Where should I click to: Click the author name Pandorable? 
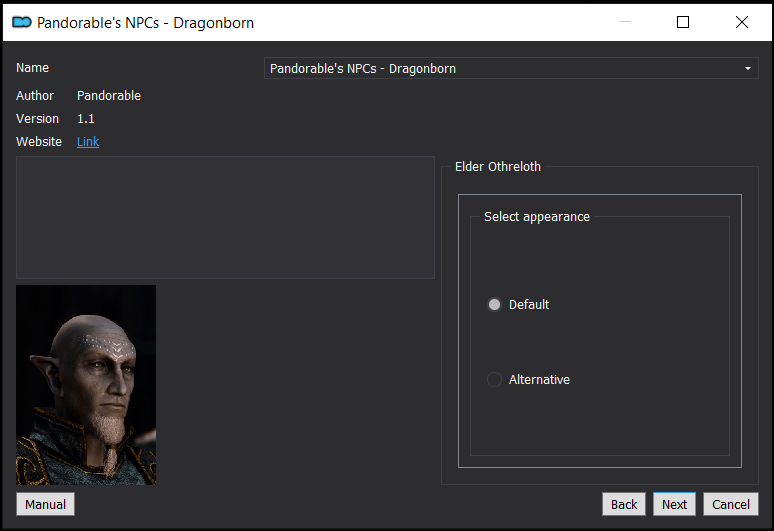[x=109, y=96]
